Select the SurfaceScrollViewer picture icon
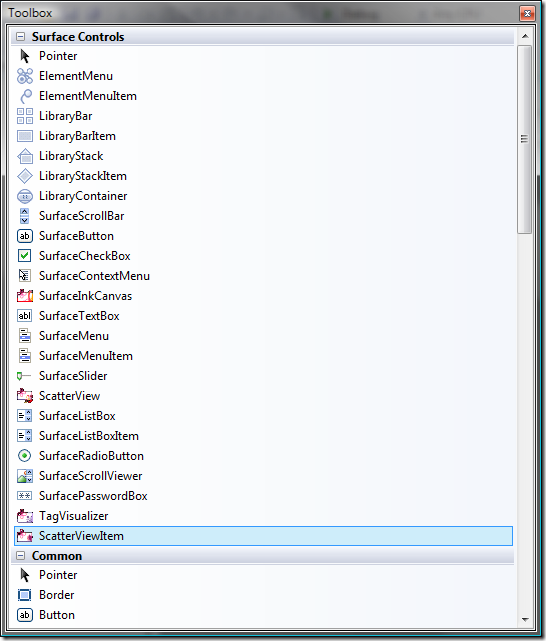 point(25,476)
